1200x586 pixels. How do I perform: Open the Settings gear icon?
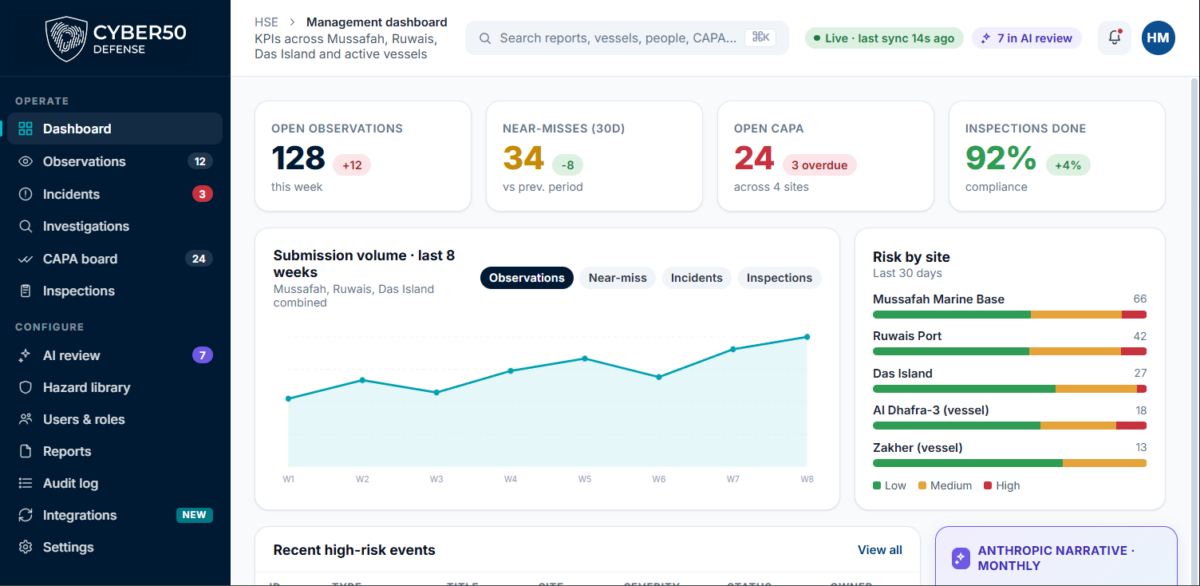point(26,547)
